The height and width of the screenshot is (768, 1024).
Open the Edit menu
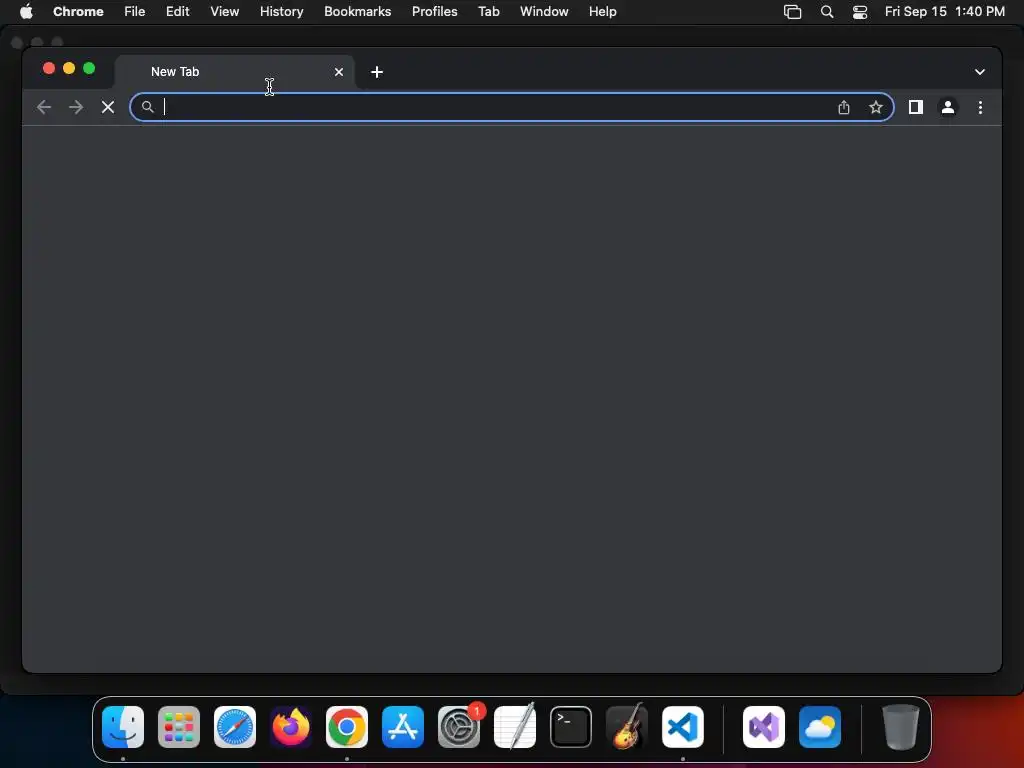coord(177,11)
